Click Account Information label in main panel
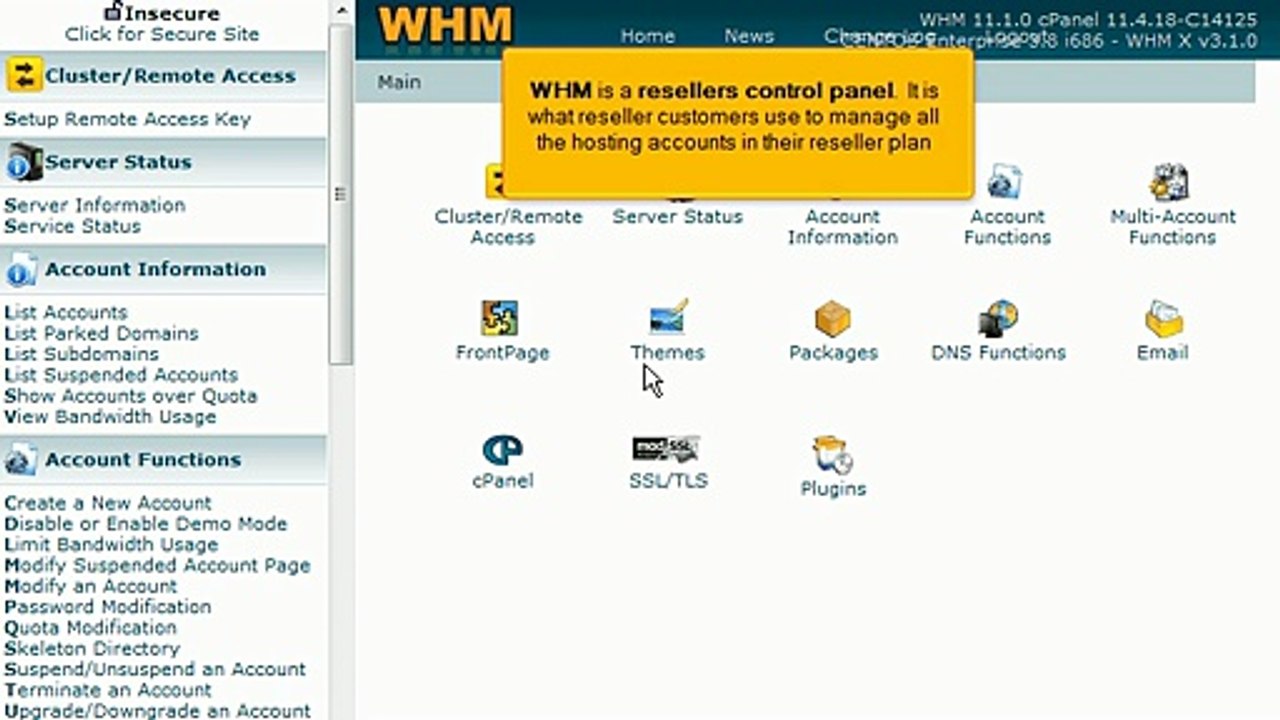The image size is (1280, 720). click(x=842, y=227)
